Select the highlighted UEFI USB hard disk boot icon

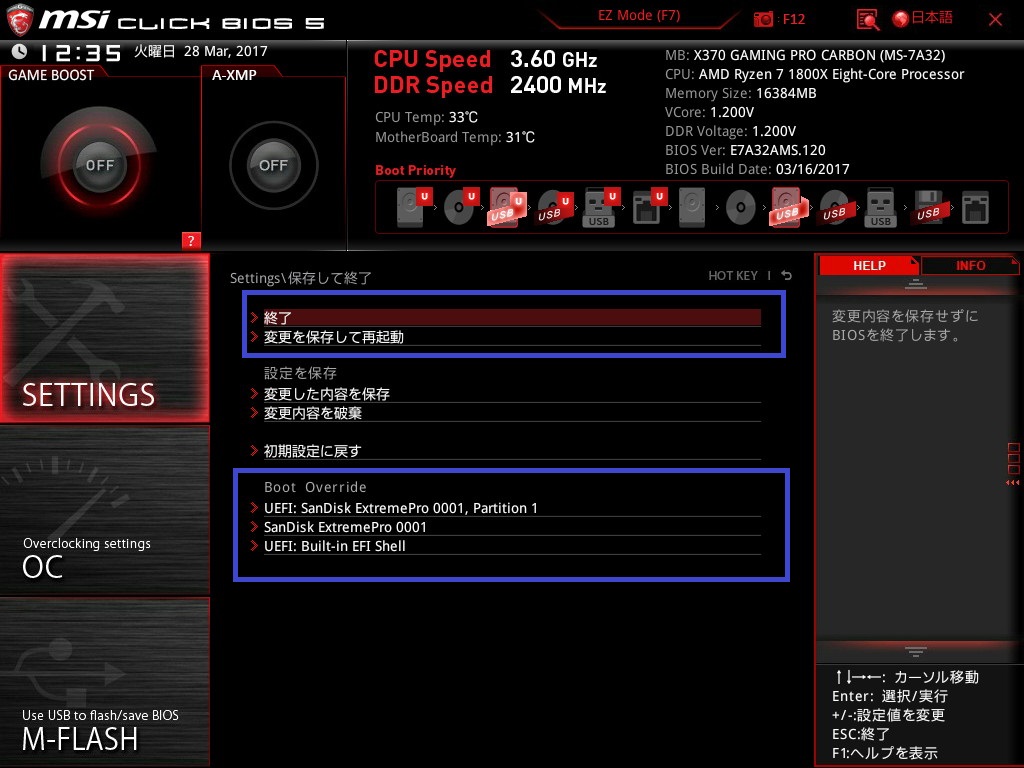coord(507,207)
